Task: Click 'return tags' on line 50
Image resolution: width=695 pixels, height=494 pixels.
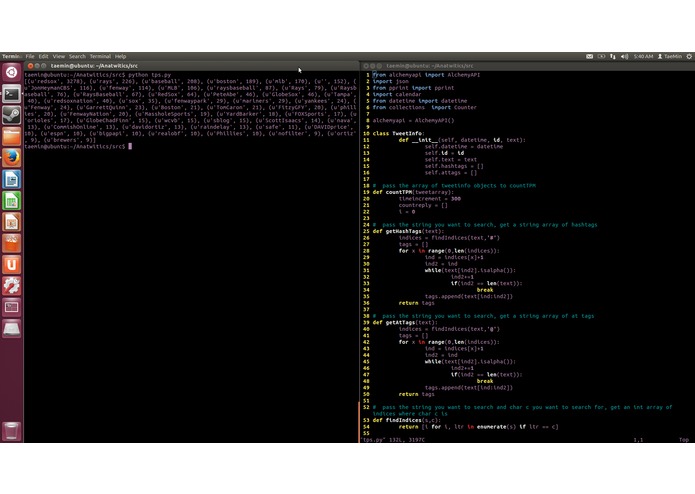Action: click(417, 394)
